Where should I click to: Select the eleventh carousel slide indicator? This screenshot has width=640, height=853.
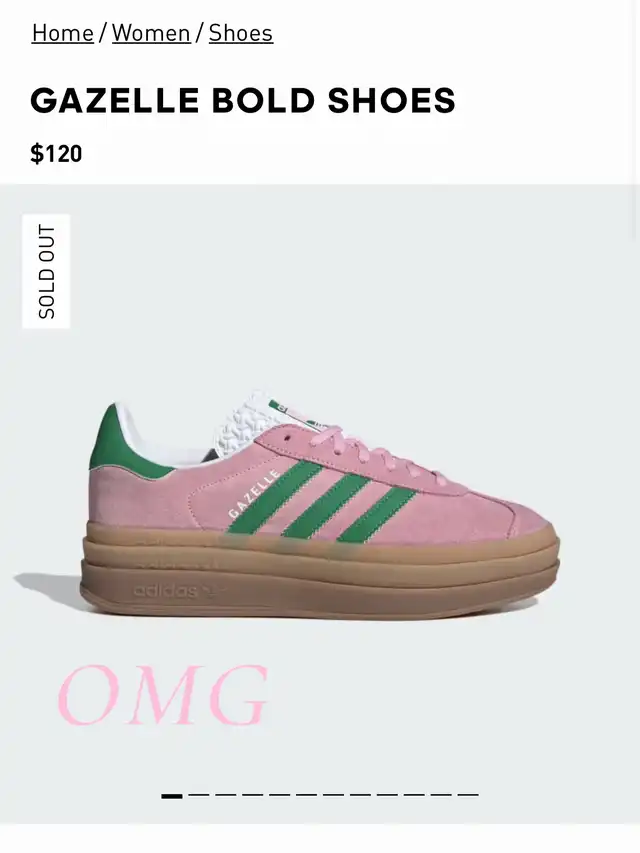point(441,795)
